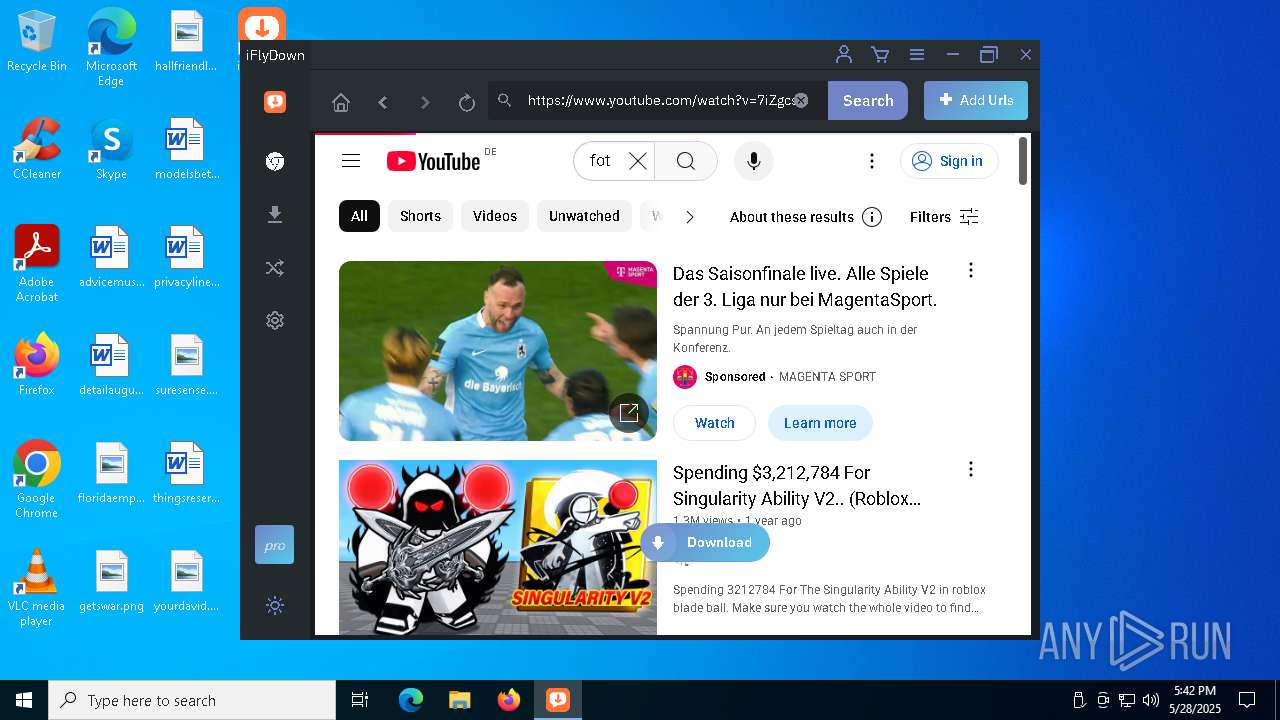The width and height of the screenshot is (1280, 720).
Task: Select the Videos filter chip
Action: pos(495,216)
